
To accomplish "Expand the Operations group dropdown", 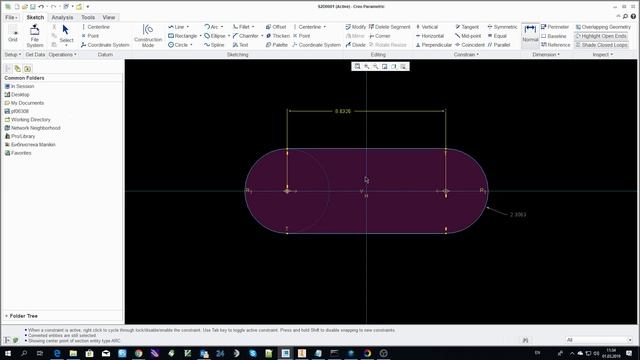I will (x=62, y=55).
